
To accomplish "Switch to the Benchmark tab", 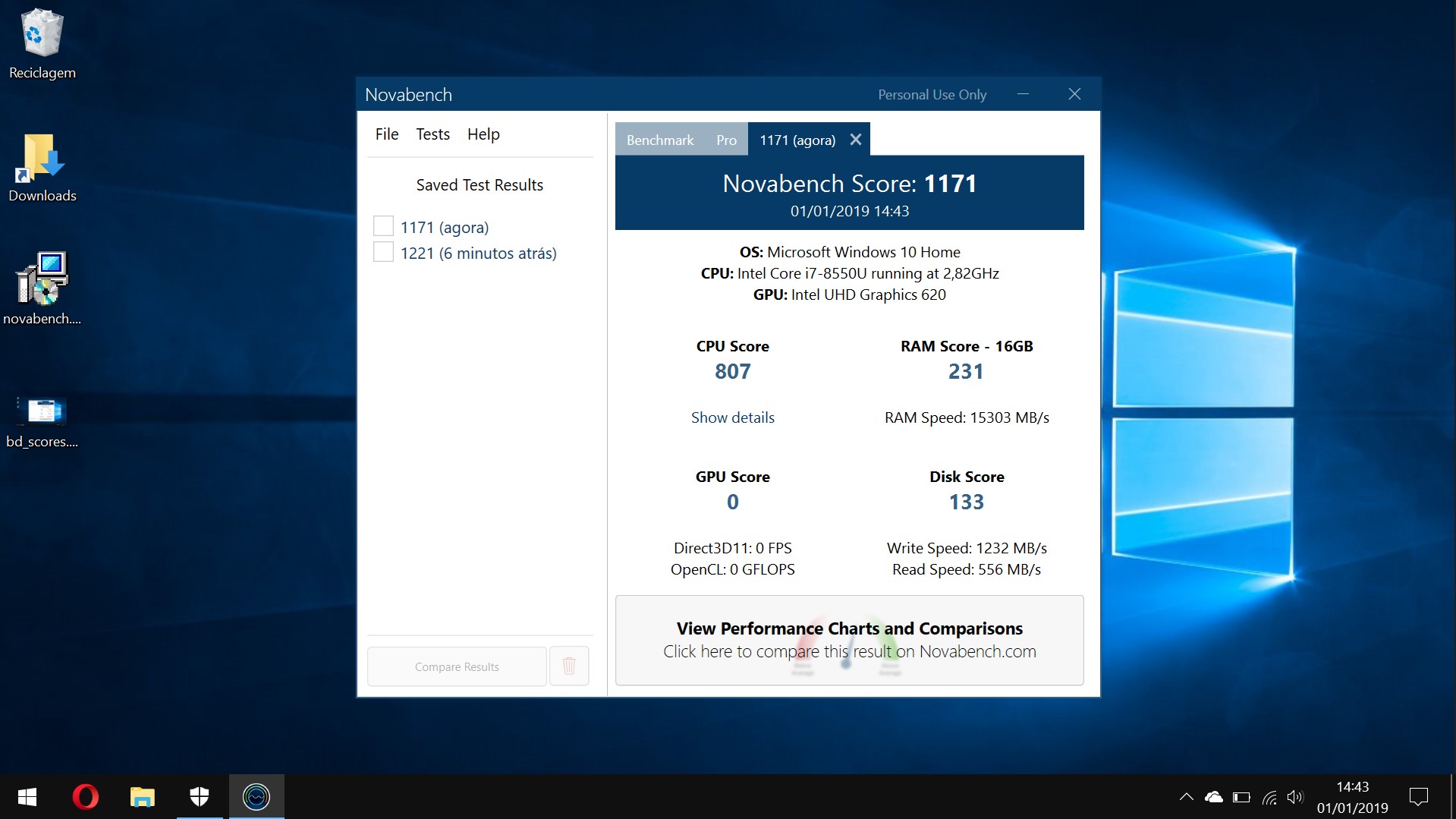I will click(x=660, y=140).
